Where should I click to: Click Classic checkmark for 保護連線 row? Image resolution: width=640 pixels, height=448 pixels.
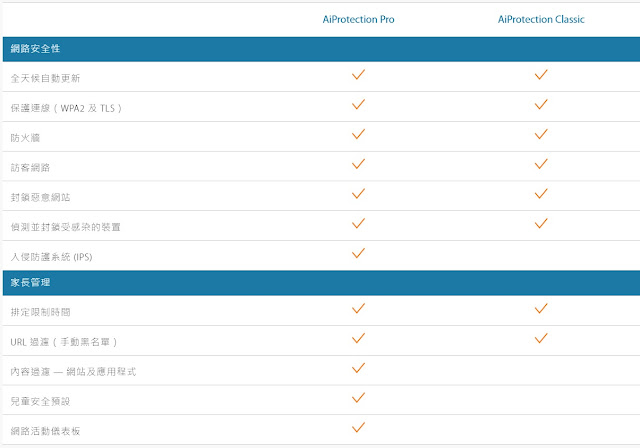[x=541, y=104]
